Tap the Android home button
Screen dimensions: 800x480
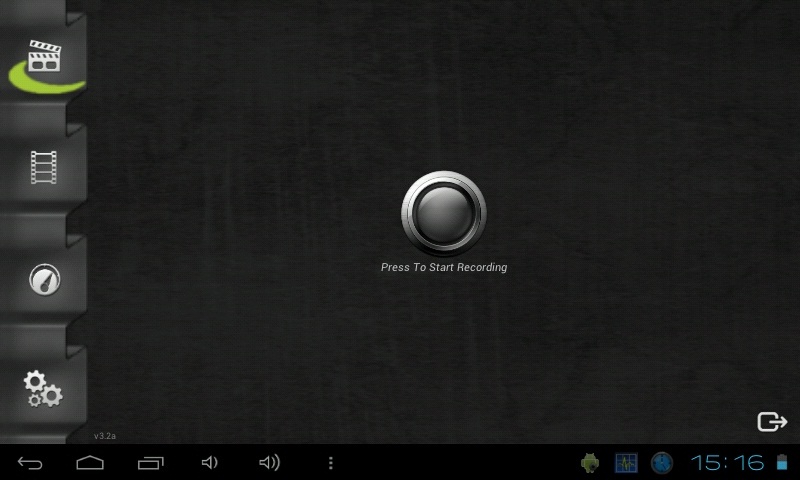pyautogui.click(x=90, y=463)
